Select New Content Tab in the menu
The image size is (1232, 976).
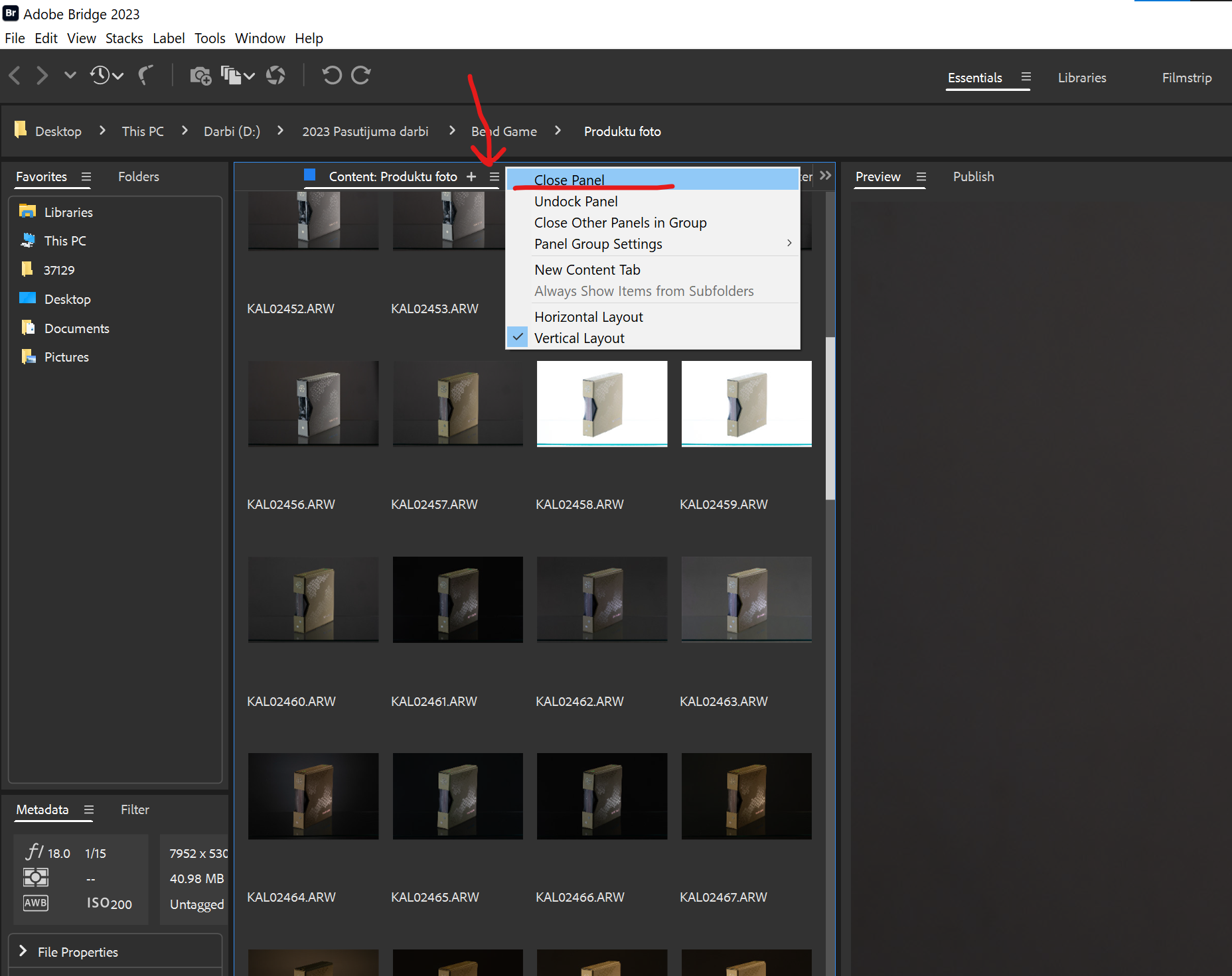[587, 269]
